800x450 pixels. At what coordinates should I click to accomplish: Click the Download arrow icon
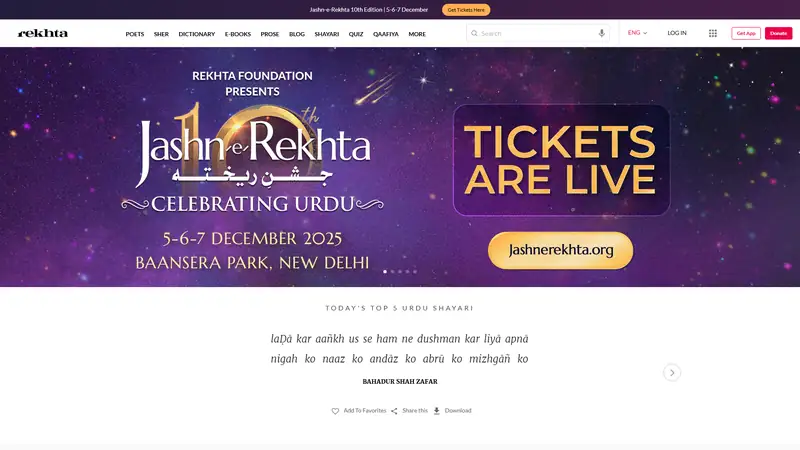437,411
